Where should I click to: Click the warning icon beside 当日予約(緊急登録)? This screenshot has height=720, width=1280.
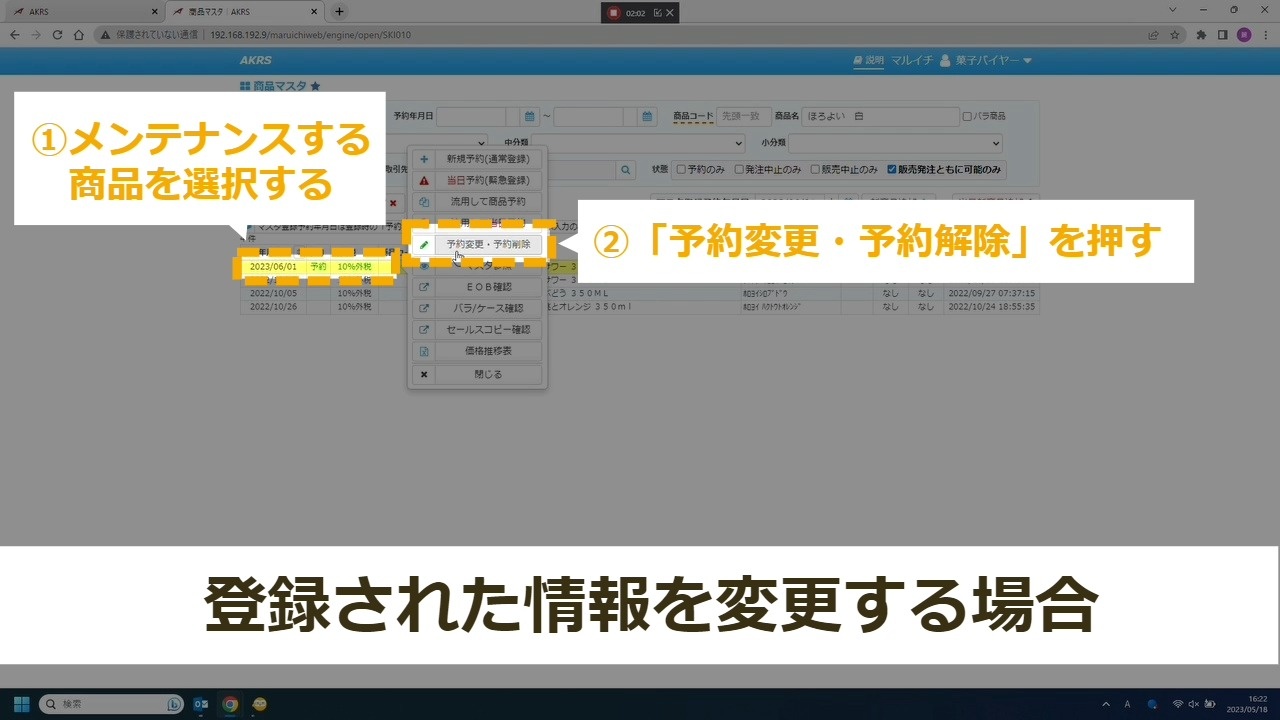coord(424,181)
